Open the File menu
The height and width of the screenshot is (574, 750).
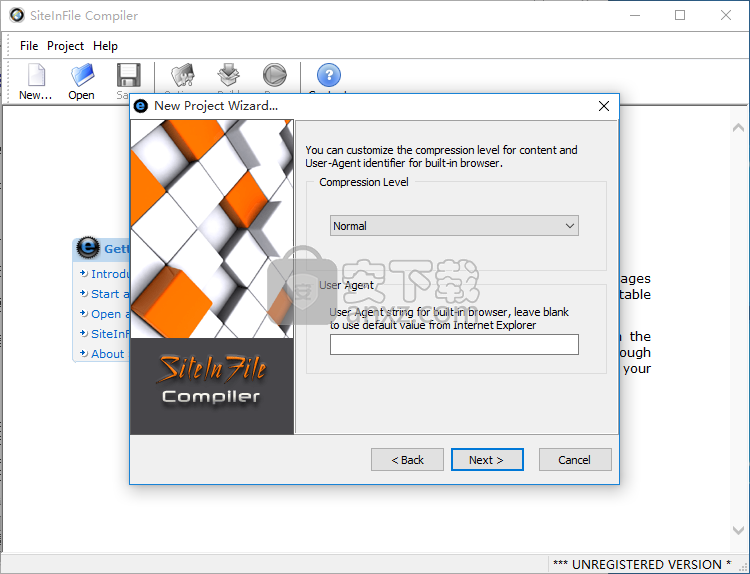pos(29,46)
